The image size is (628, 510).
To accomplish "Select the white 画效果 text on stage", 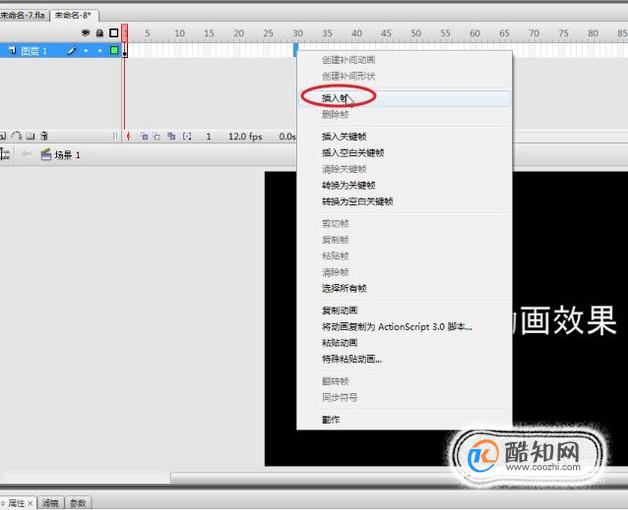I will coord(565,319).
